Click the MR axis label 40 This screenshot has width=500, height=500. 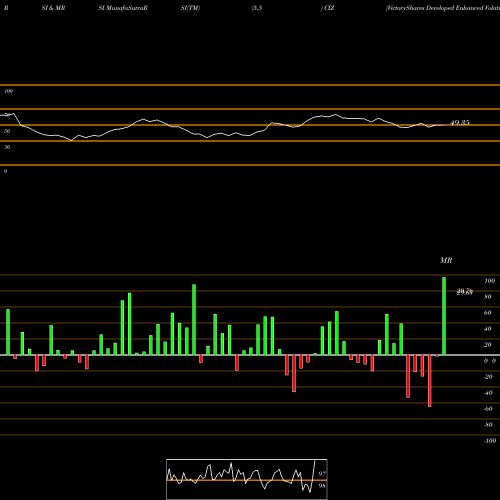(x=488, y=329)
